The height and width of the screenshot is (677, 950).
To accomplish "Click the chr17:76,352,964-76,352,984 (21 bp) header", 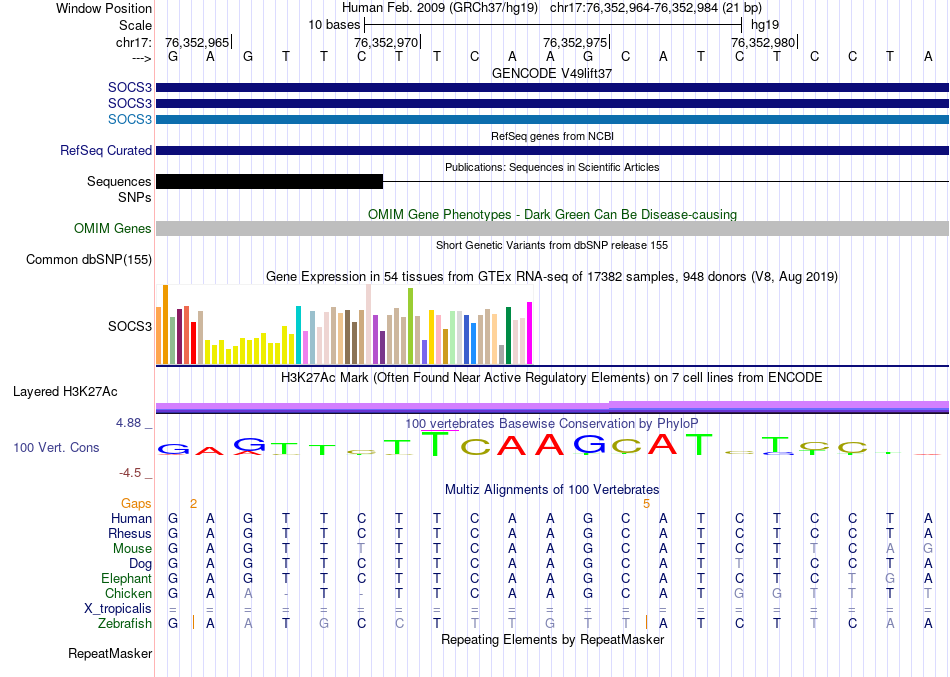I will [656, 8].
